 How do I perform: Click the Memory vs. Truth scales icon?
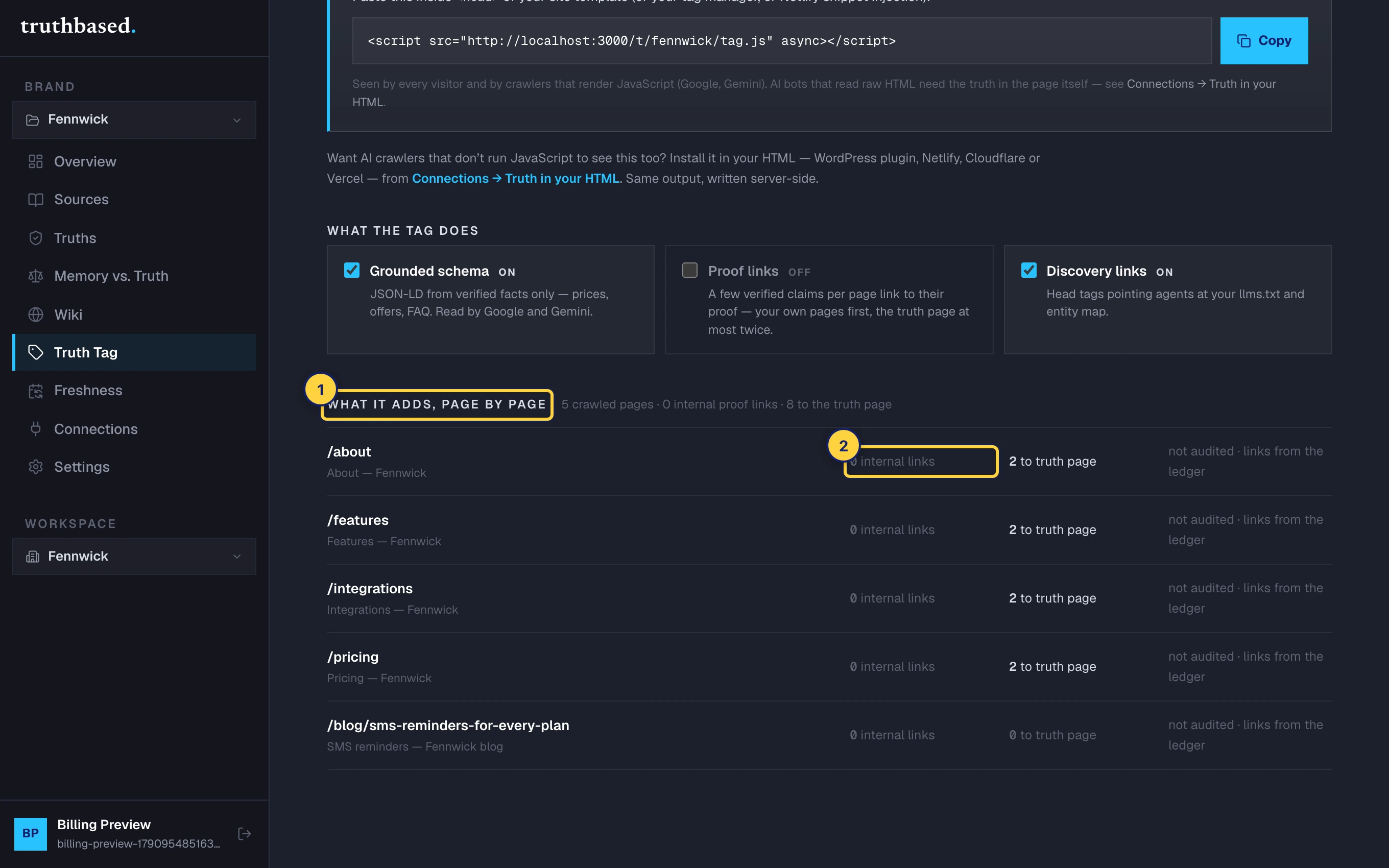pyautogui.click(x=36, y=276)
